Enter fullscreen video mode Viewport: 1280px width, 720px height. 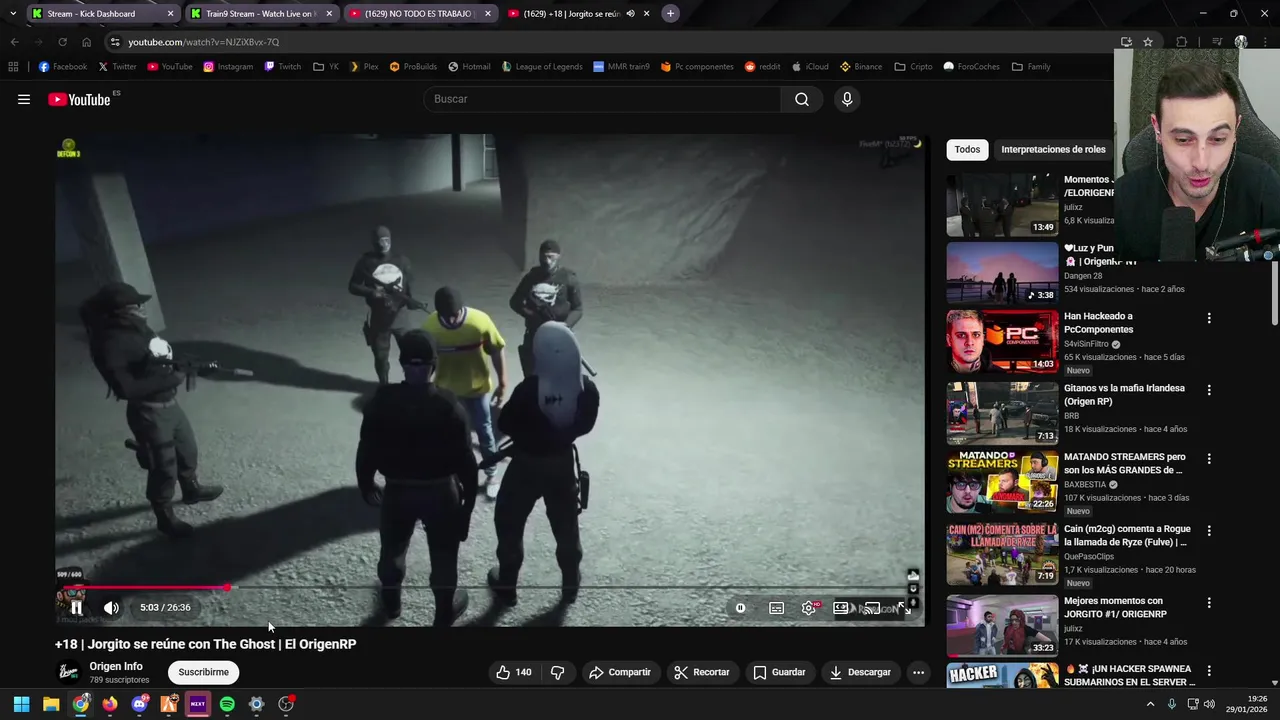(904, 608)
